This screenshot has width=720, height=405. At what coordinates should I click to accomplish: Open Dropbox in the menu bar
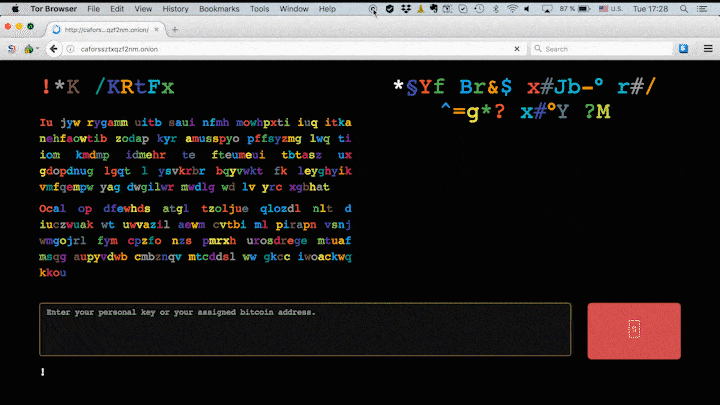click(x=407, y=8)
